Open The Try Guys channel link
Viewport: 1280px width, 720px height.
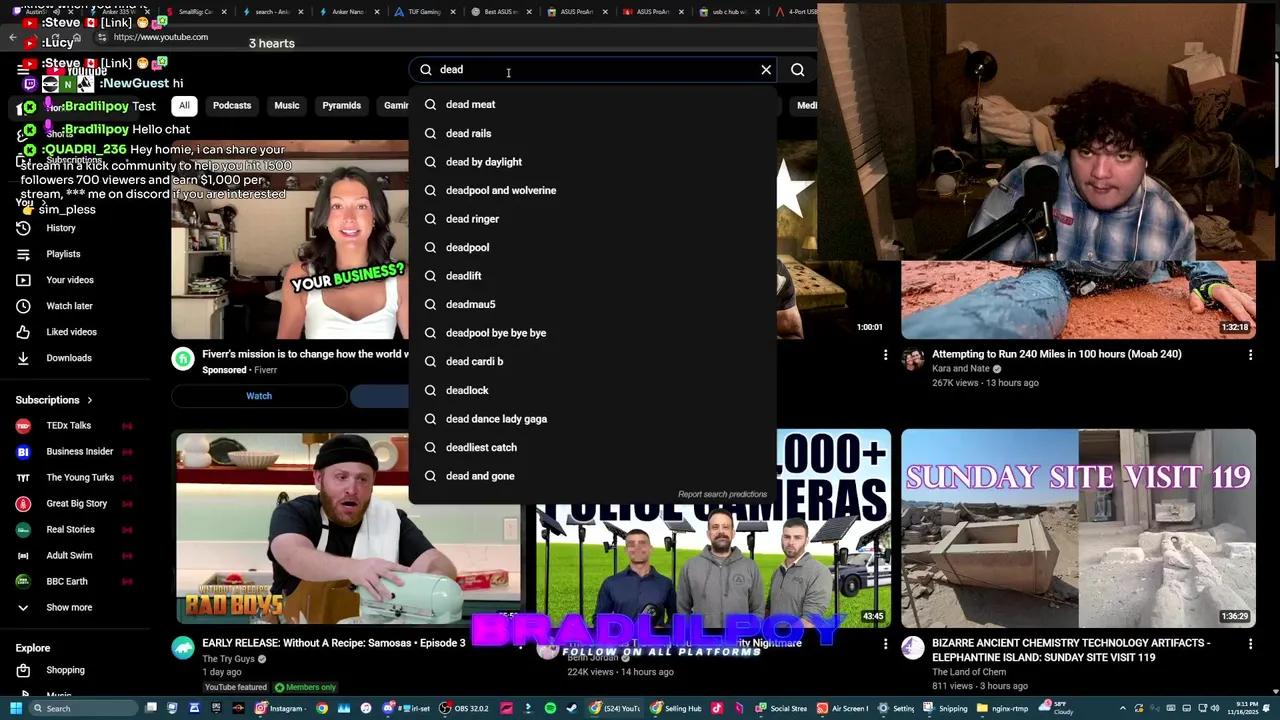pos(229,659)
